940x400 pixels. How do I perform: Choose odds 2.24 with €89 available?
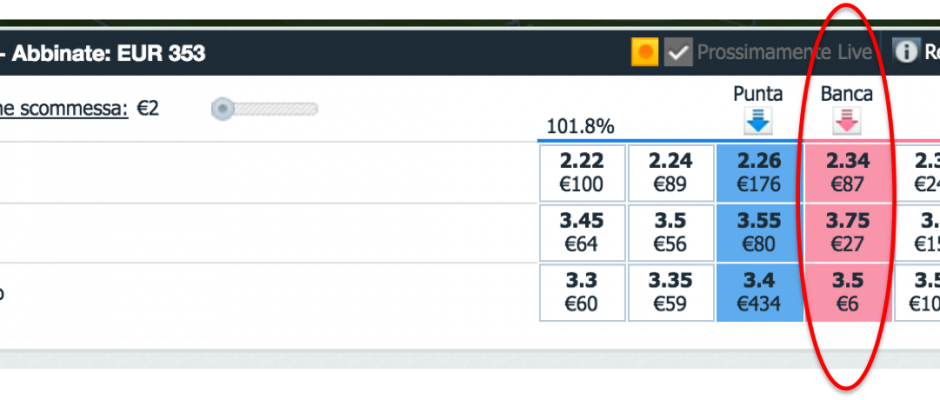click(671, 173)
